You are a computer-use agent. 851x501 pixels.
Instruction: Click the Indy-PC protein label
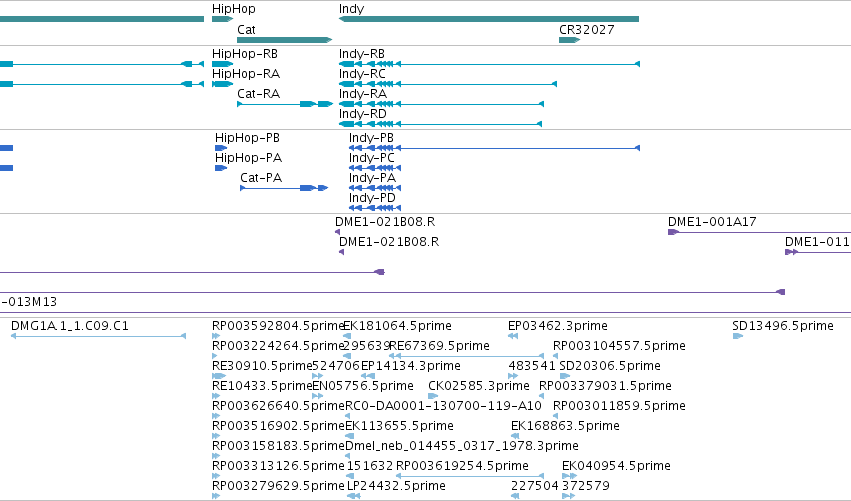pyautogui.click(x=372, y=158)
